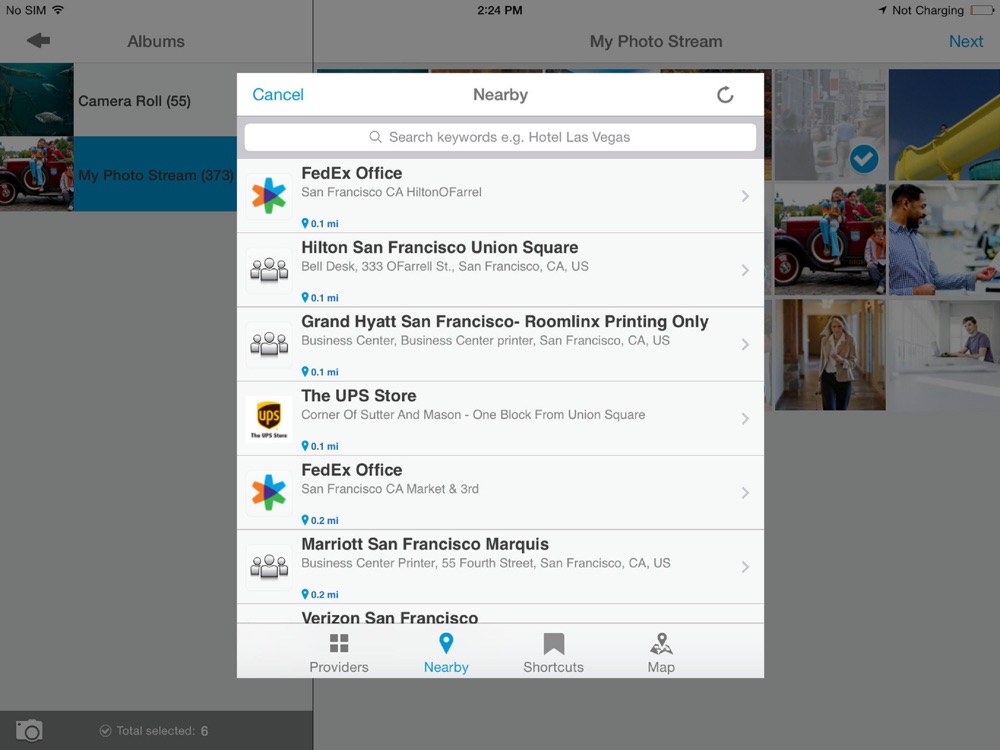The image size is (1000, 750).
Task: Choose Grand Hyatt San Francisco- Roomlinx Printing Only
Action: coord(500,344)
